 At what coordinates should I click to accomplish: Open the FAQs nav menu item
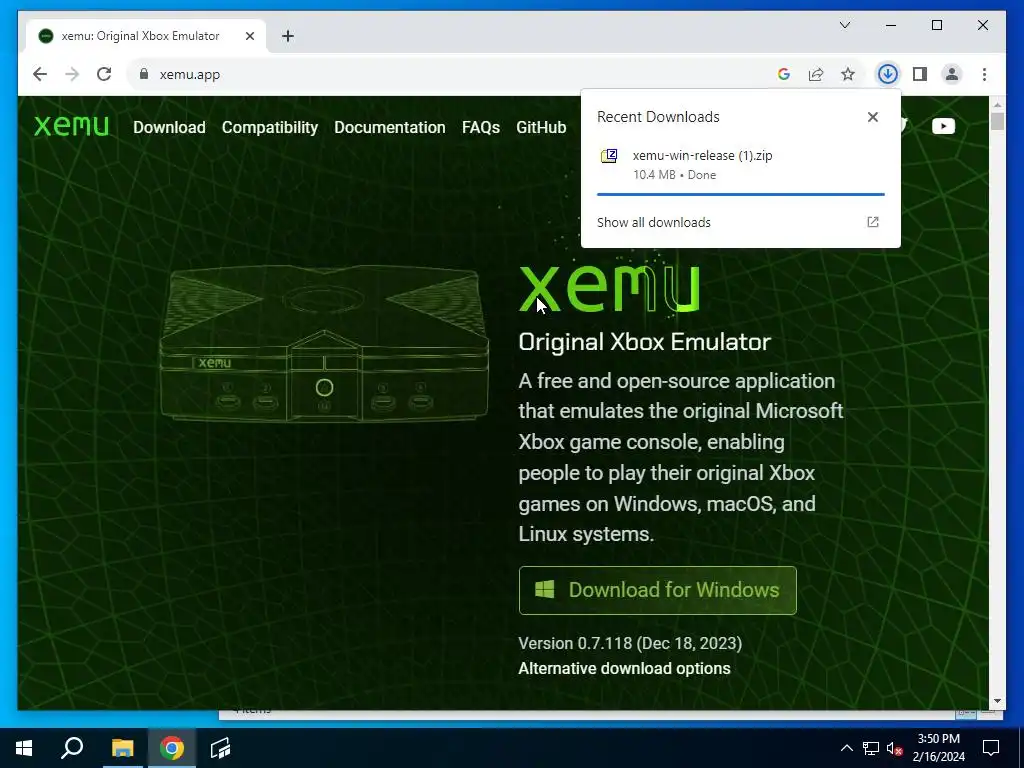(481, 127)
